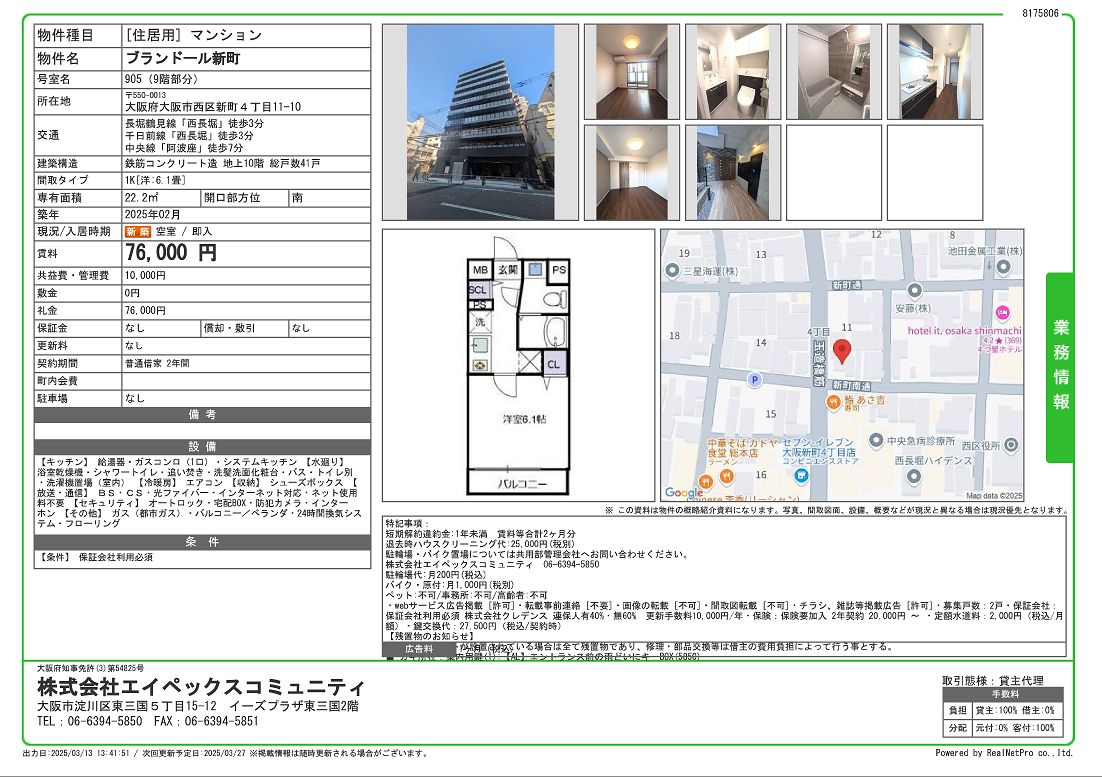Select the SCL box on the floor plan

coord(478,289)
